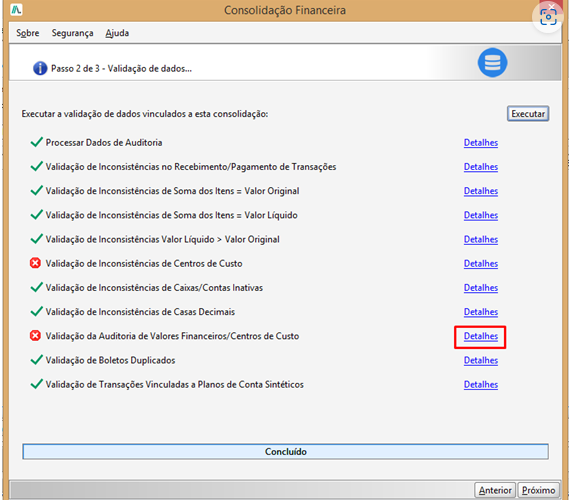This screenshot has width=572, height=500.
Task: Open Detalhes for Auditoria de Valores Financeiros
Action: pyautogui.click(x=481, y=336)
